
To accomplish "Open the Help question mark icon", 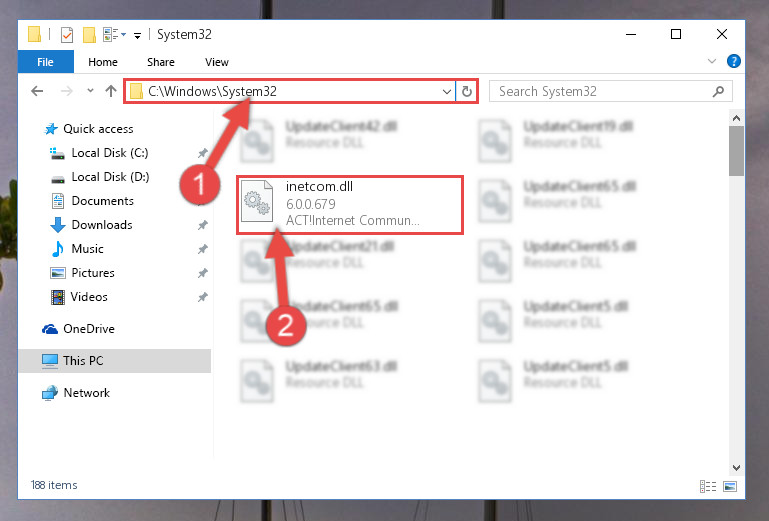I will pyautogui.click(x=734, y=61).
